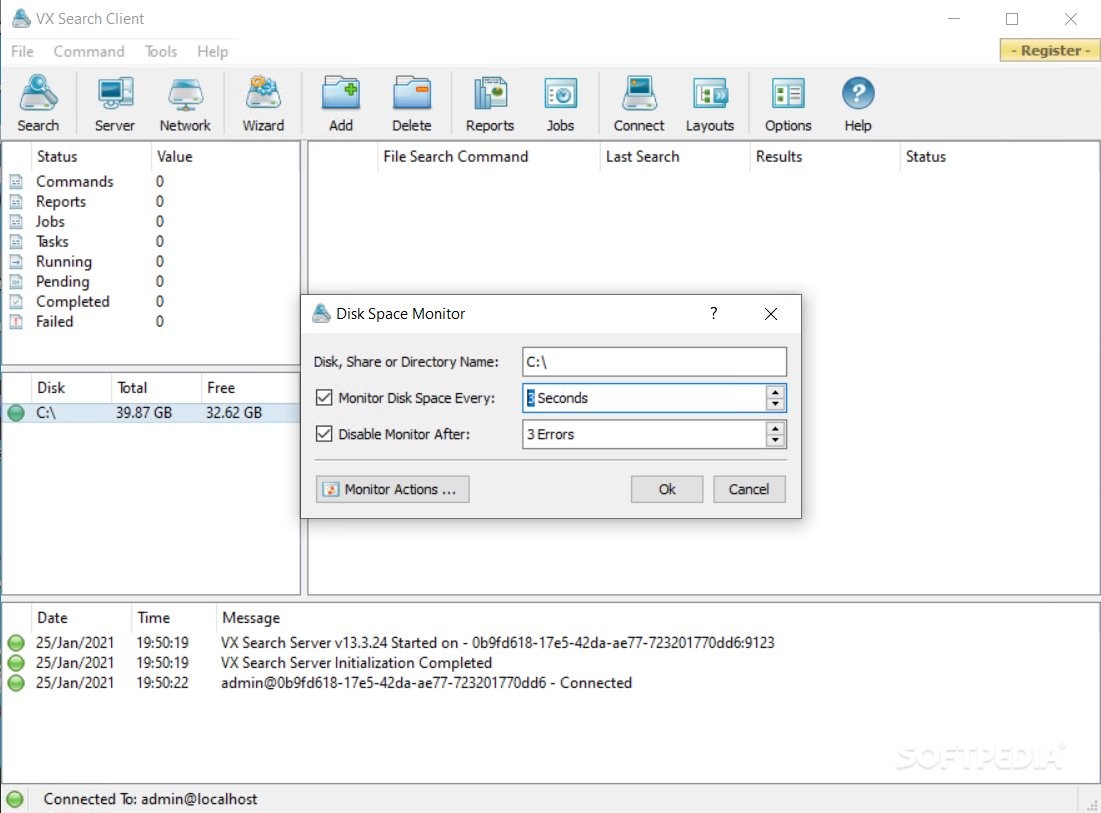Select the Server Initialization Completed message
This screenshot has height=813, width=1101.
[x=356, y=663]
